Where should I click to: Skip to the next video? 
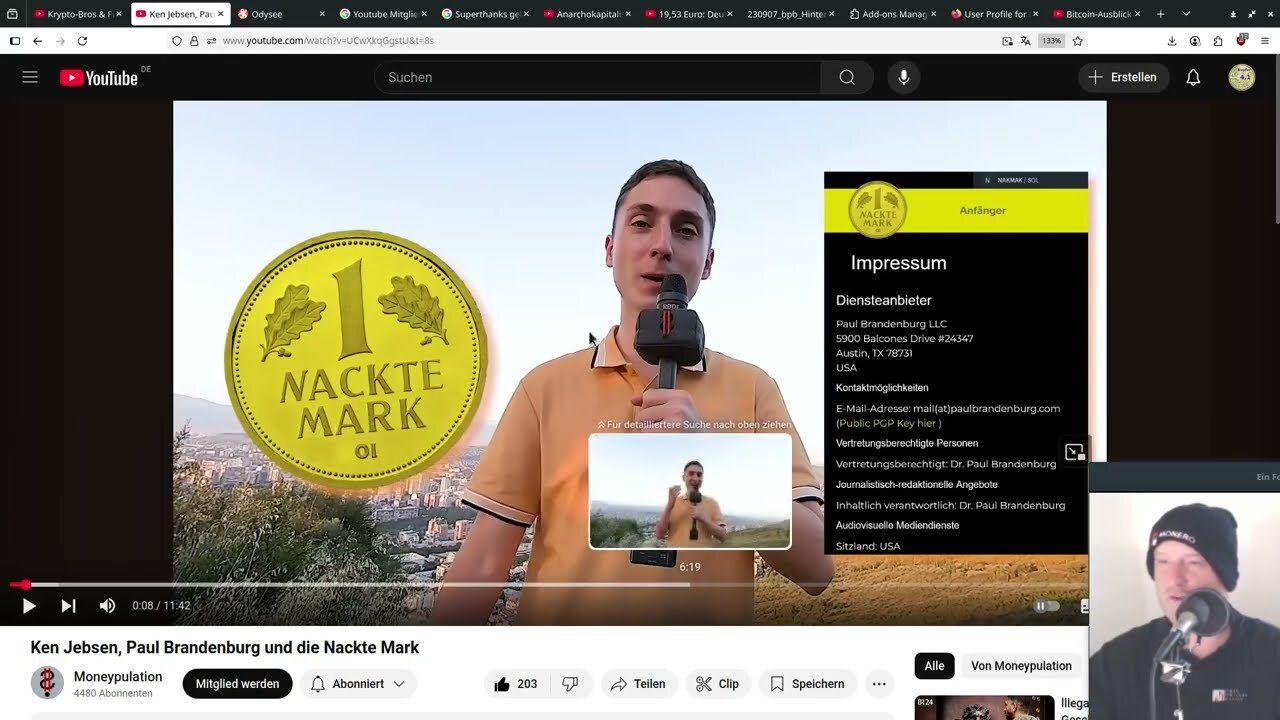[68, 605]
